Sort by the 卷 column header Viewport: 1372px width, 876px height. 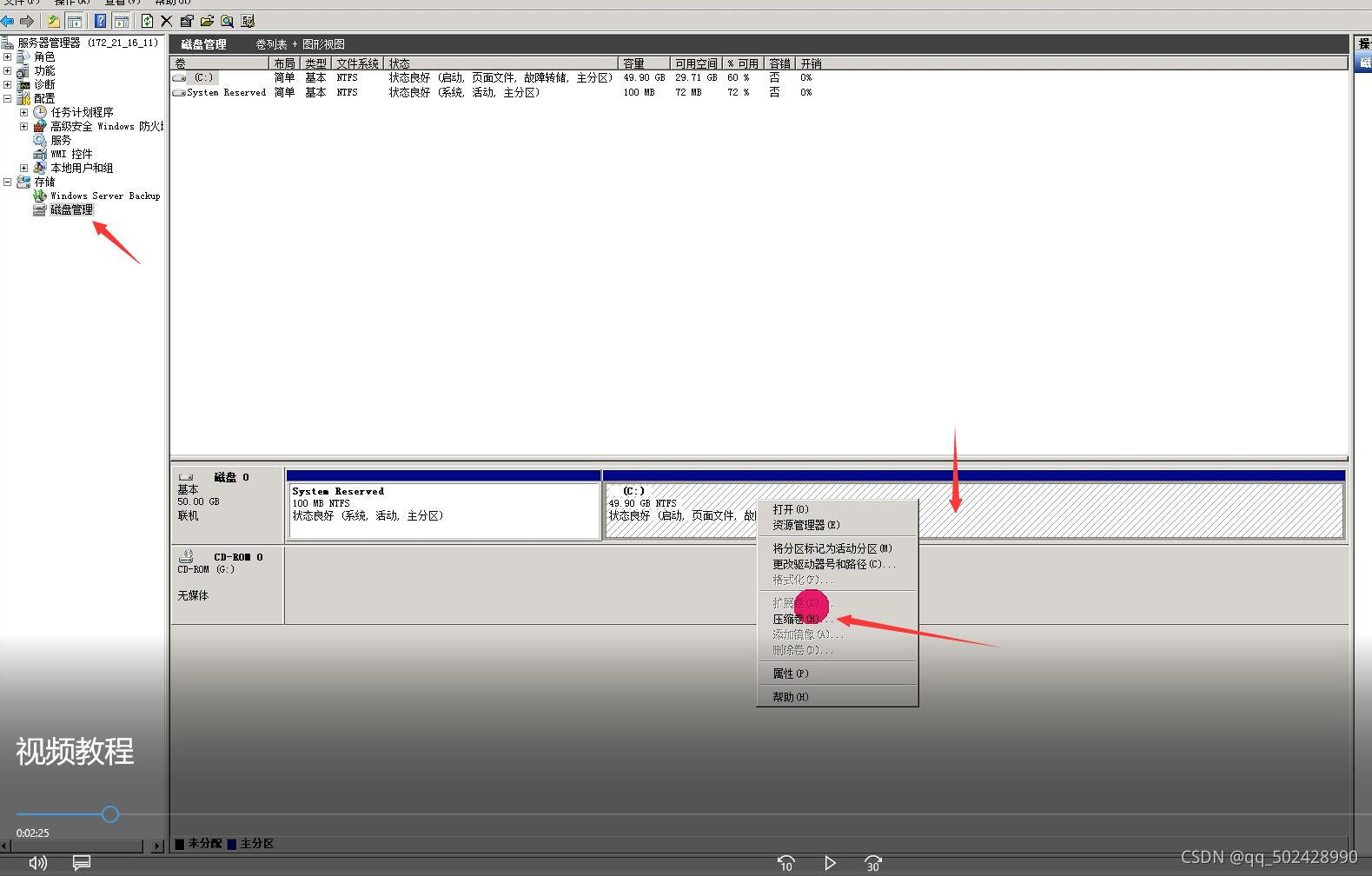tap(220, 63)
